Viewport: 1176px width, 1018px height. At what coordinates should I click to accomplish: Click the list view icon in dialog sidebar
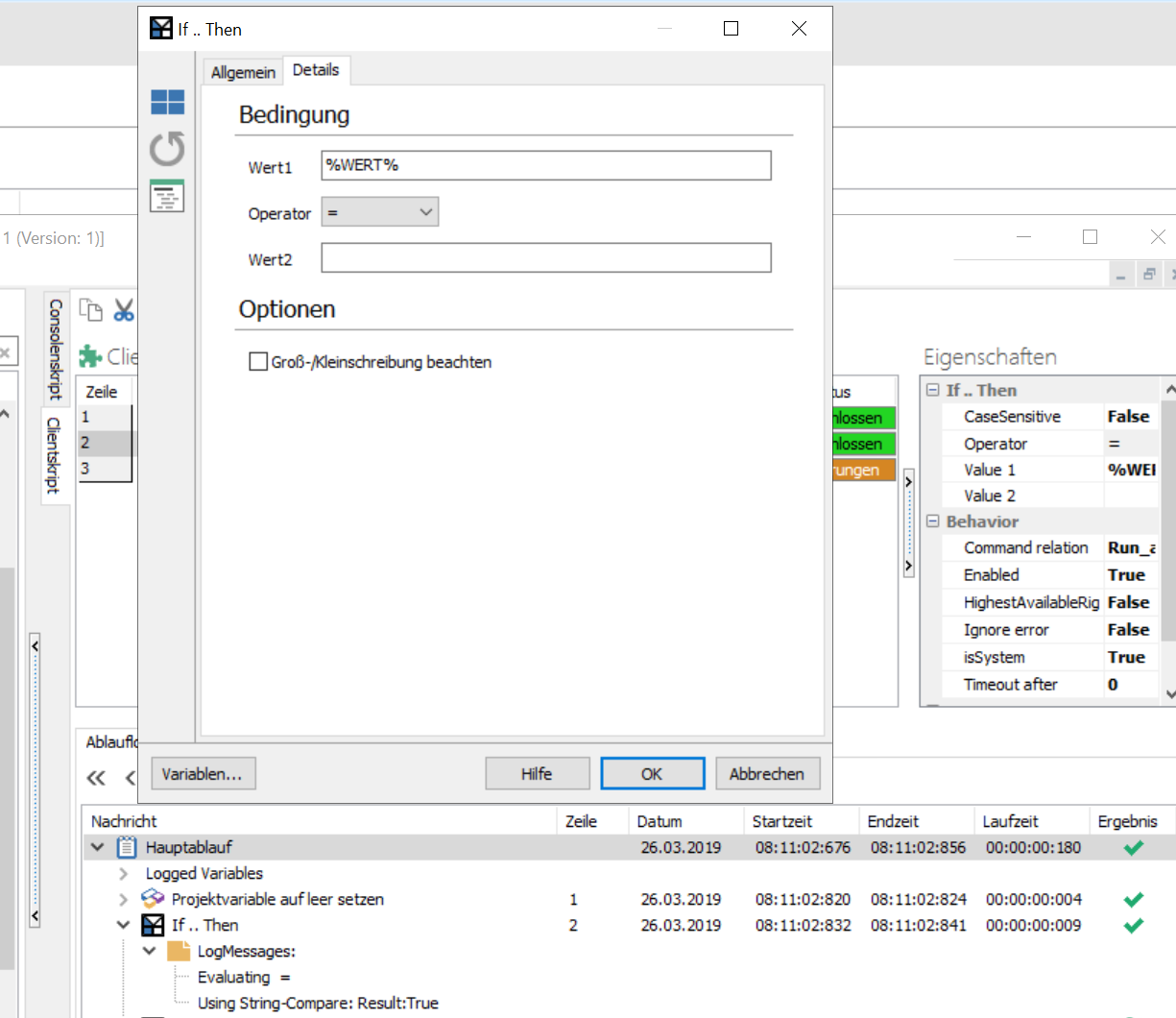[x=167, y=196]
